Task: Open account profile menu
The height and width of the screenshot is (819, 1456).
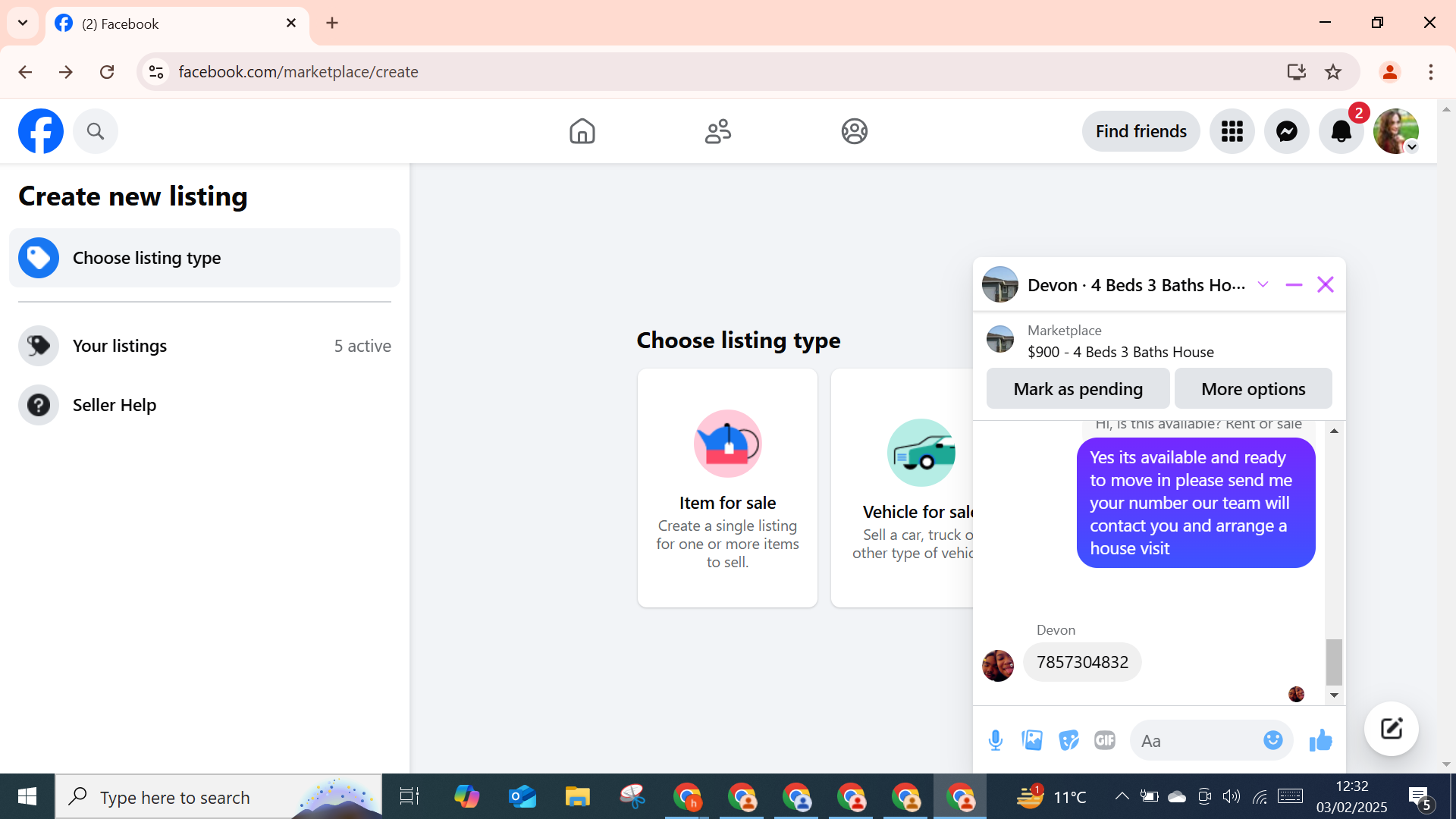Action: 1396,131
